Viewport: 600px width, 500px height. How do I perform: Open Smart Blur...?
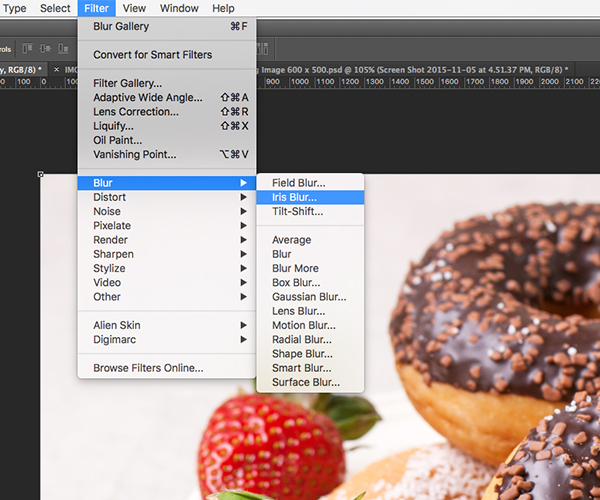point(310,368)
